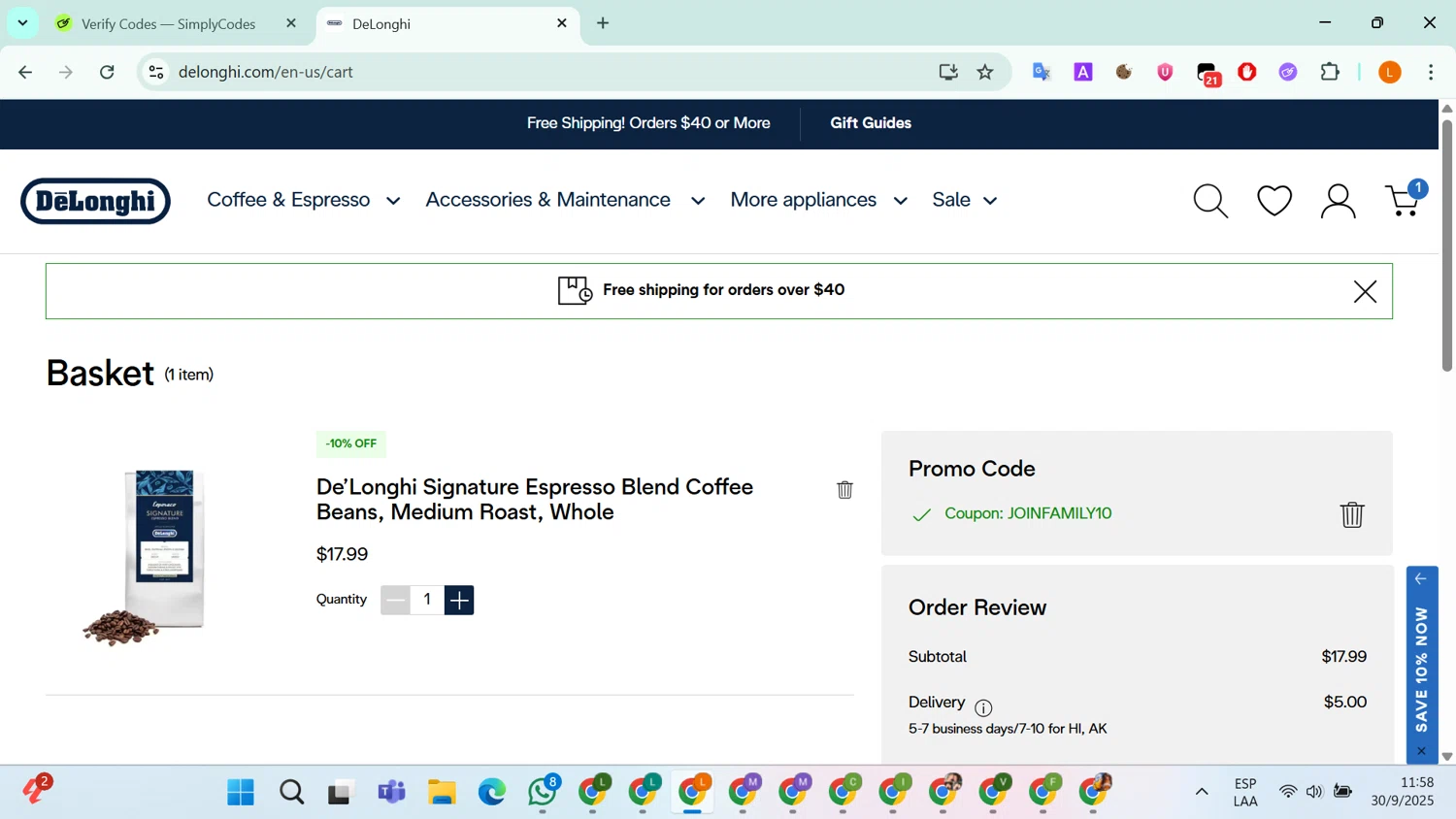Increase quantity with the plus button
Image resolution: width=1456 pixels, height=819 pixels.
[459, 600]
